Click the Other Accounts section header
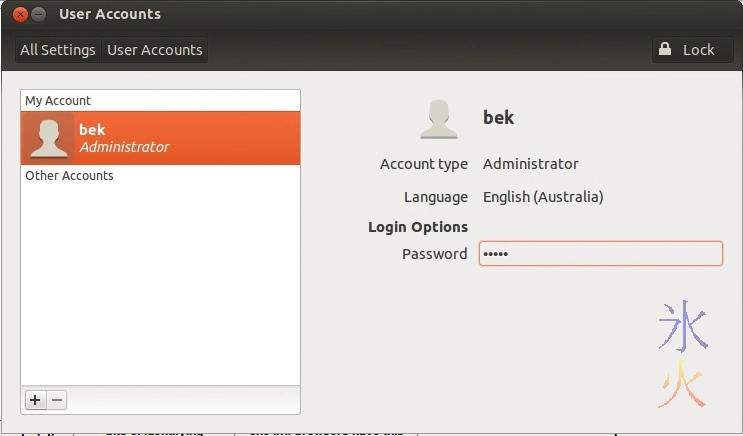Viewport: 743px width, 436px height. click(69, 176)
